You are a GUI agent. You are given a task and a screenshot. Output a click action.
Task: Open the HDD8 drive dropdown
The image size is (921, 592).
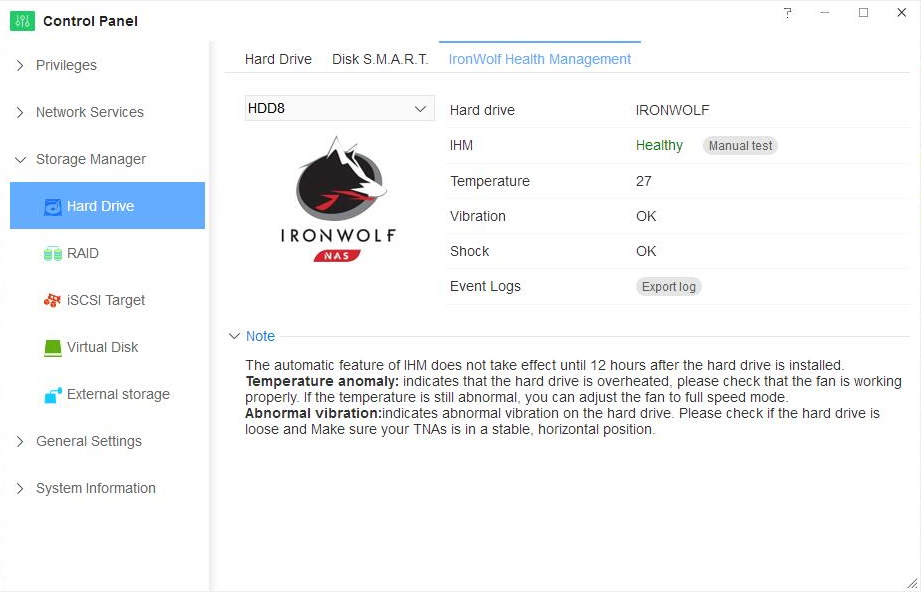coord(340,109)
